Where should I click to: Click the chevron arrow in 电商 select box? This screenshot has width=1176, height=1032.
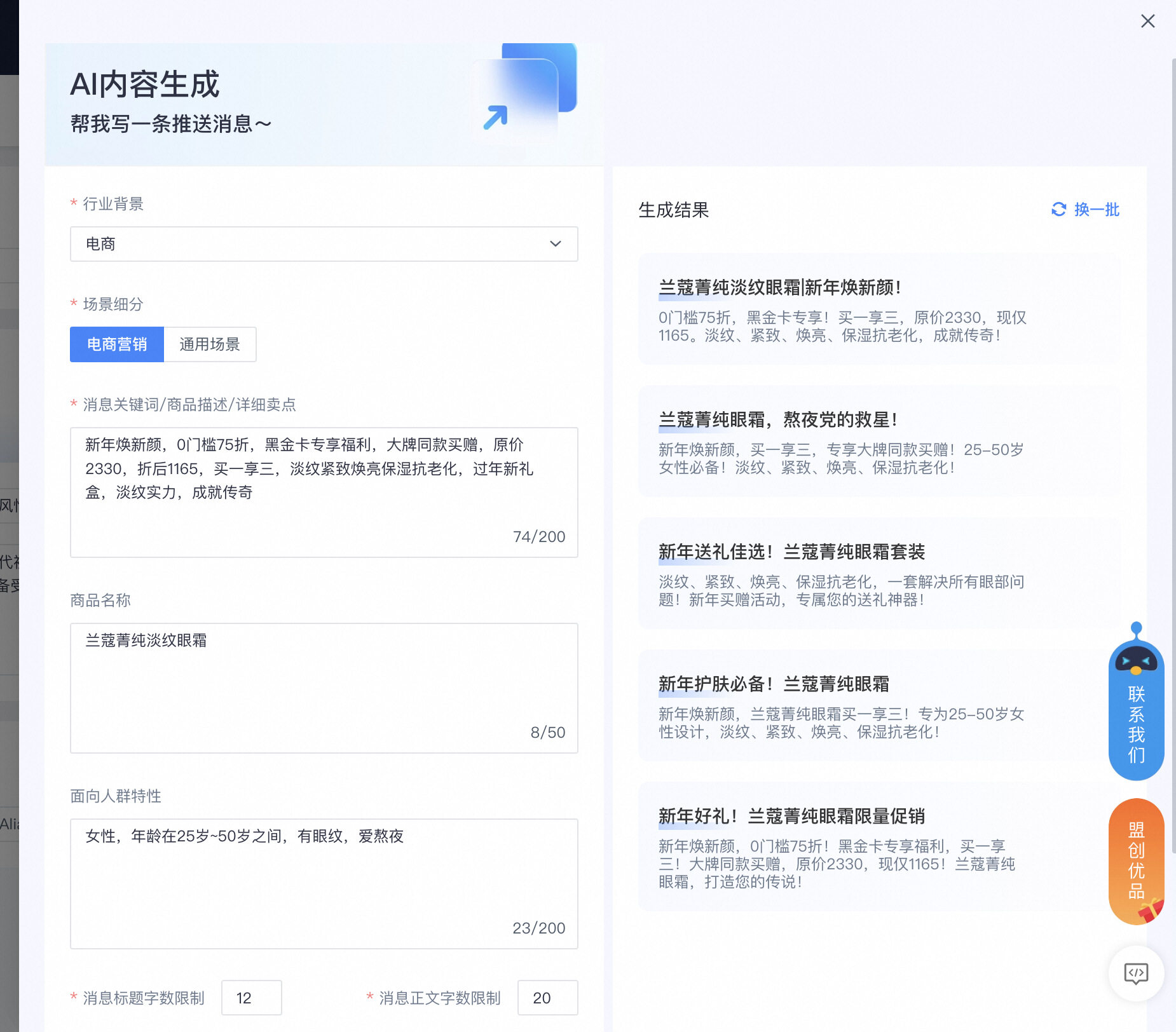(x=555, y=244)
